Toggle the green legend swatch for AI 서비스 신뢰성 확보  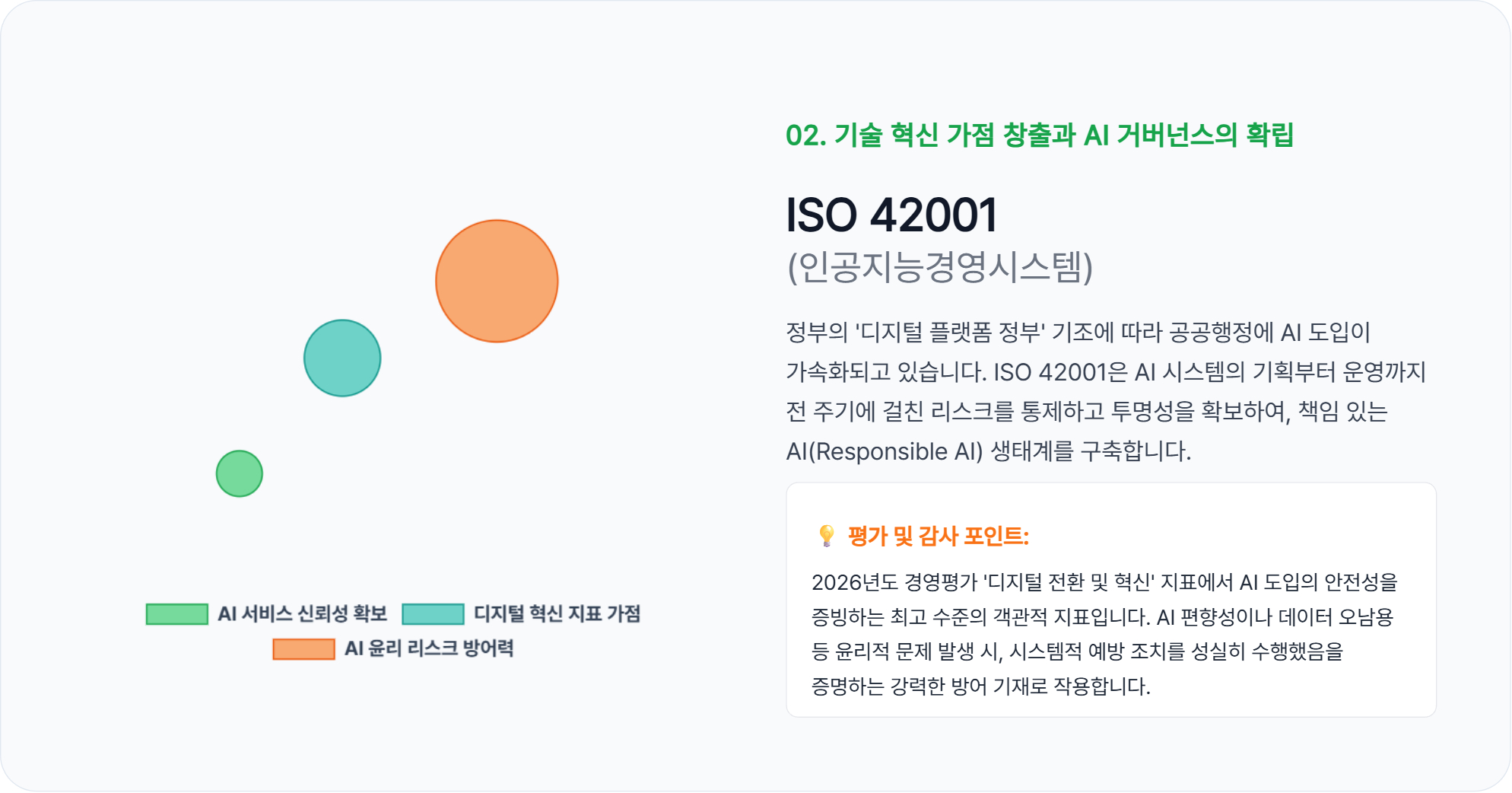[x=176, y=614]
